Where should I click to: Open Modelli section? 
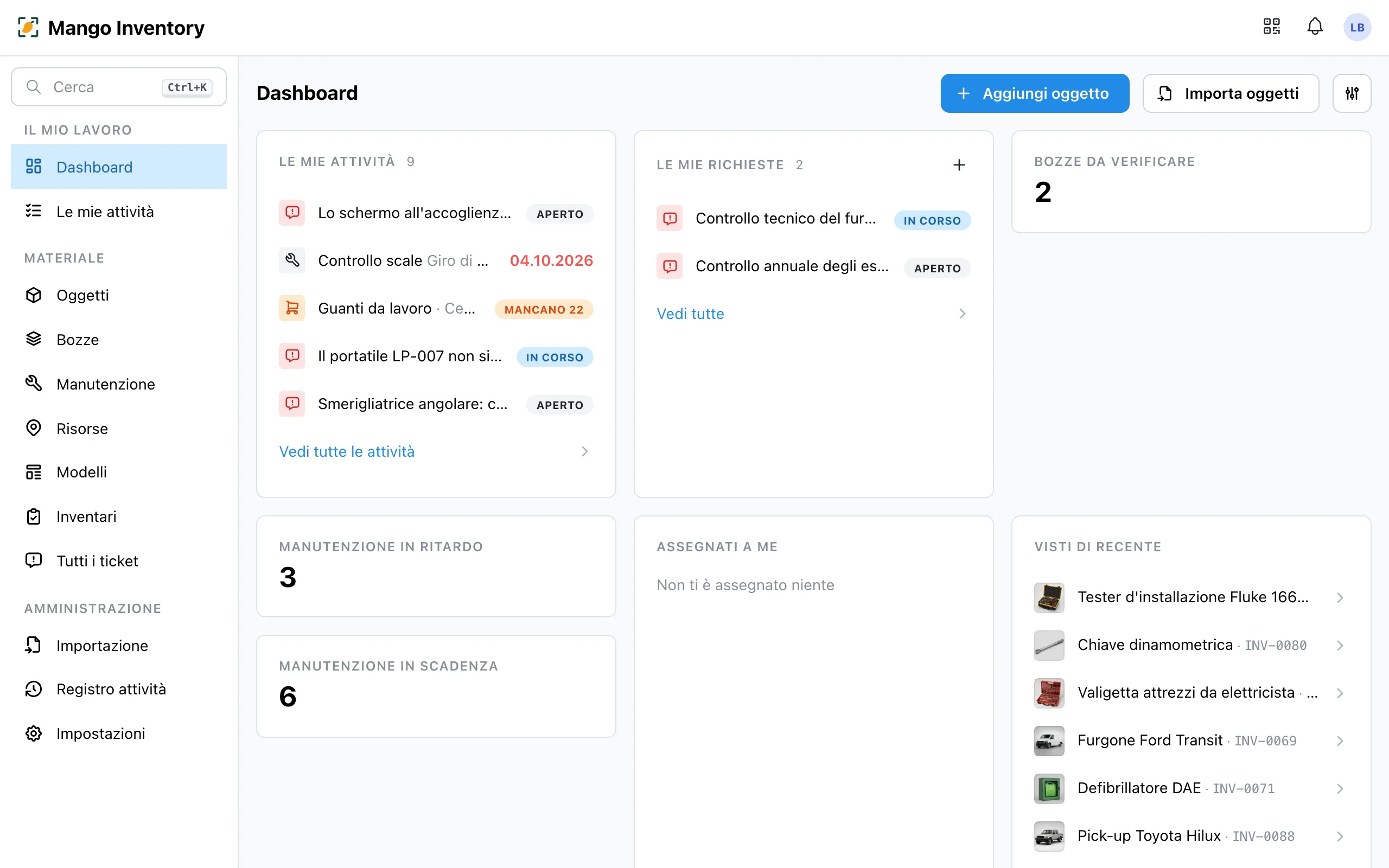[x=119, y=472]
